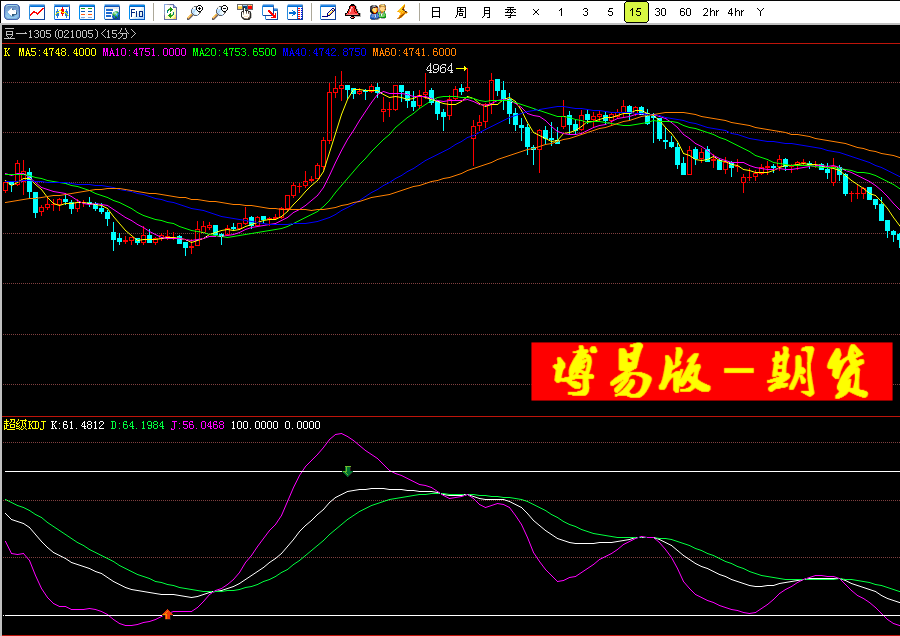
Task: Open the drawing pen tool icon
Action: coord(328,12)
